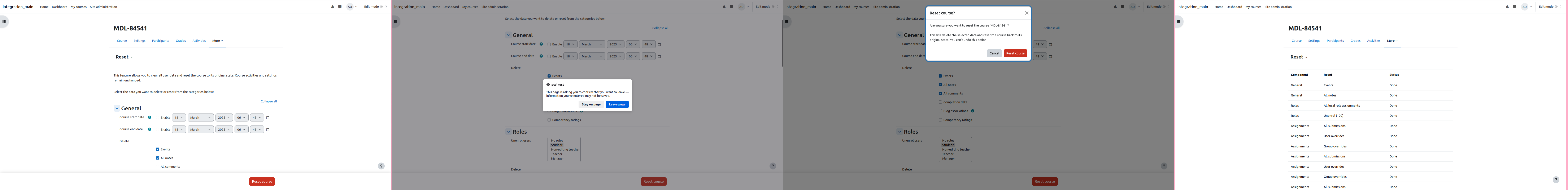1568x190 pixels.
Task: Open the Grades tab on the results page
Action: point(1356,41)
